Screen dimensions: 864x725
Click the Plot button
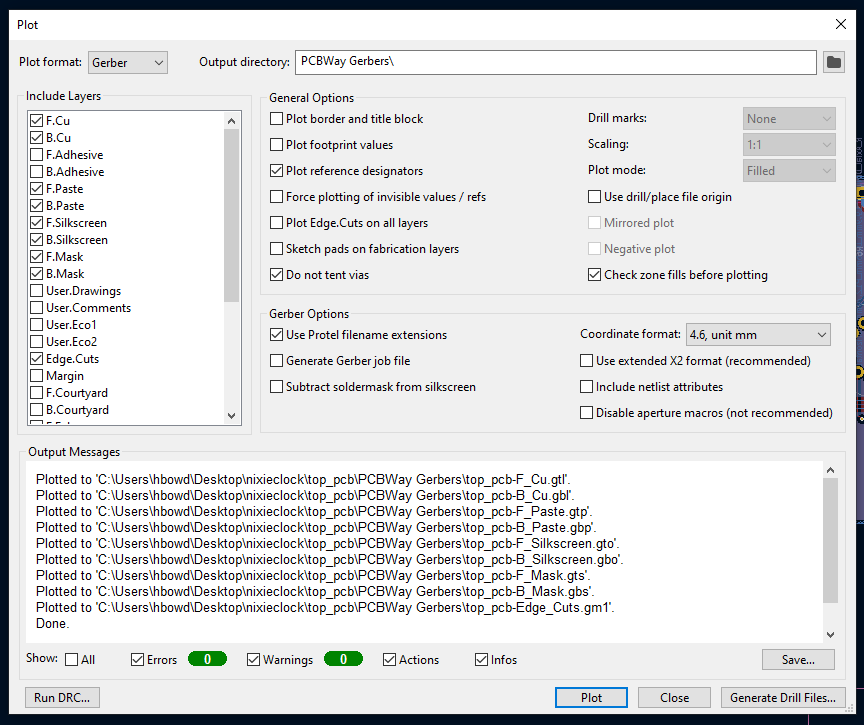[591, 698]
